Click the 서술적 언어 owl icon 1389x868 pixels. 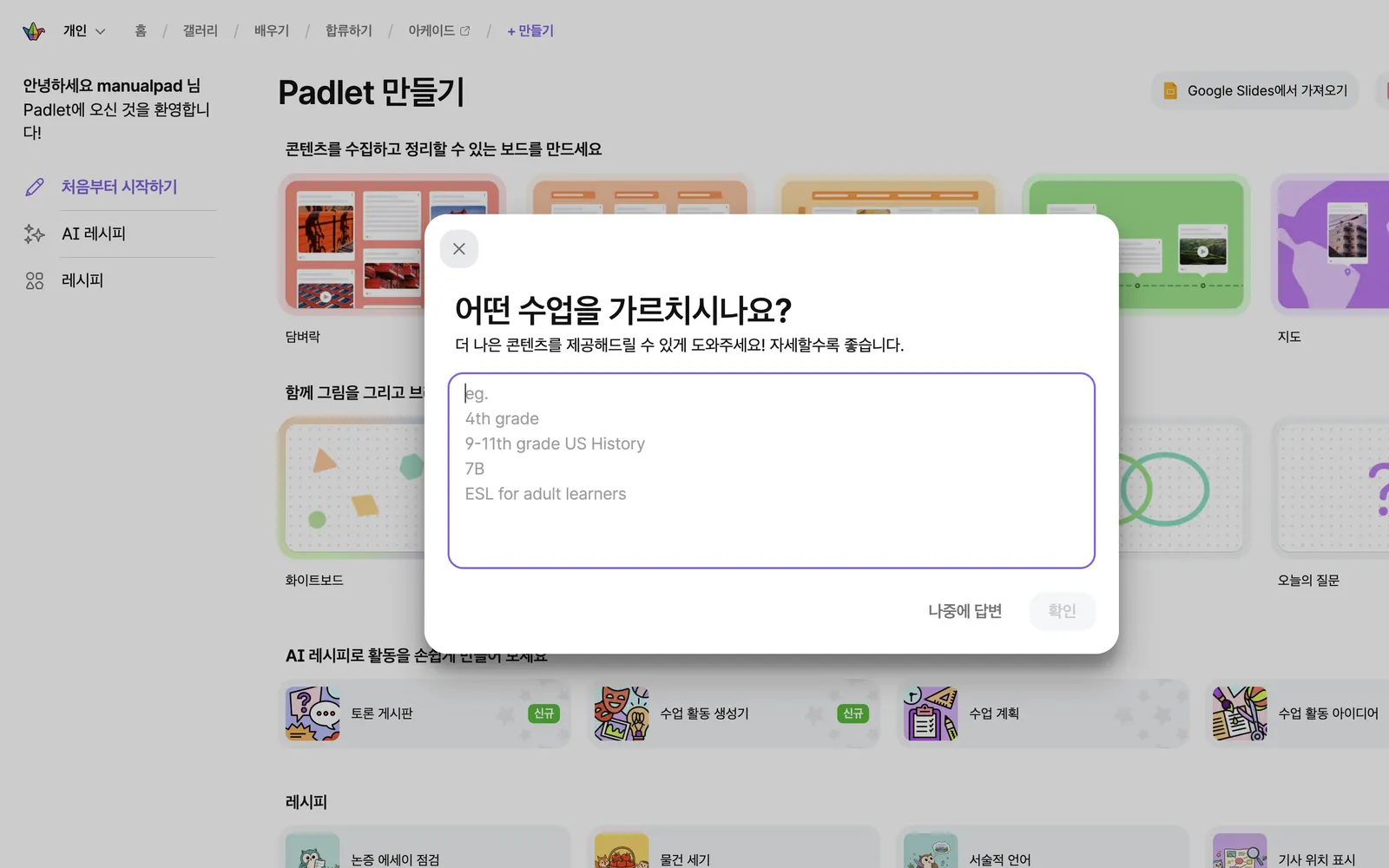click(x=931, y=852)
